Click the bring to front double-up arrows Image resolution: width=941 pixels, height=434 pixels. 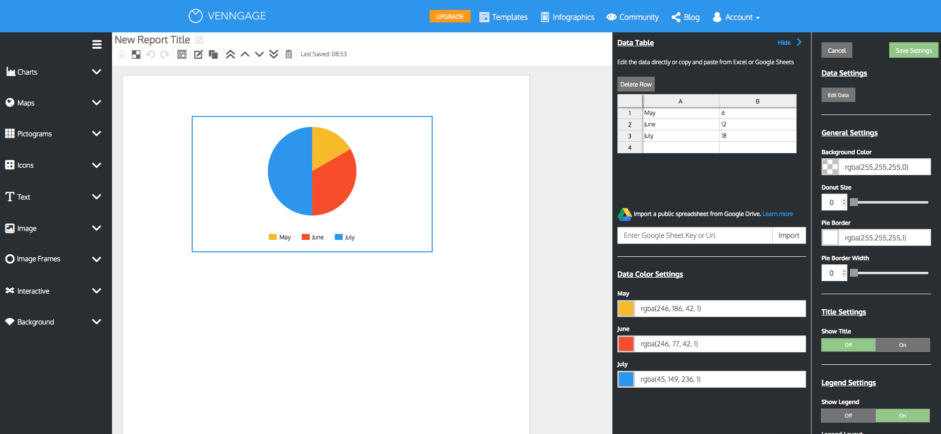click(230, 54)
